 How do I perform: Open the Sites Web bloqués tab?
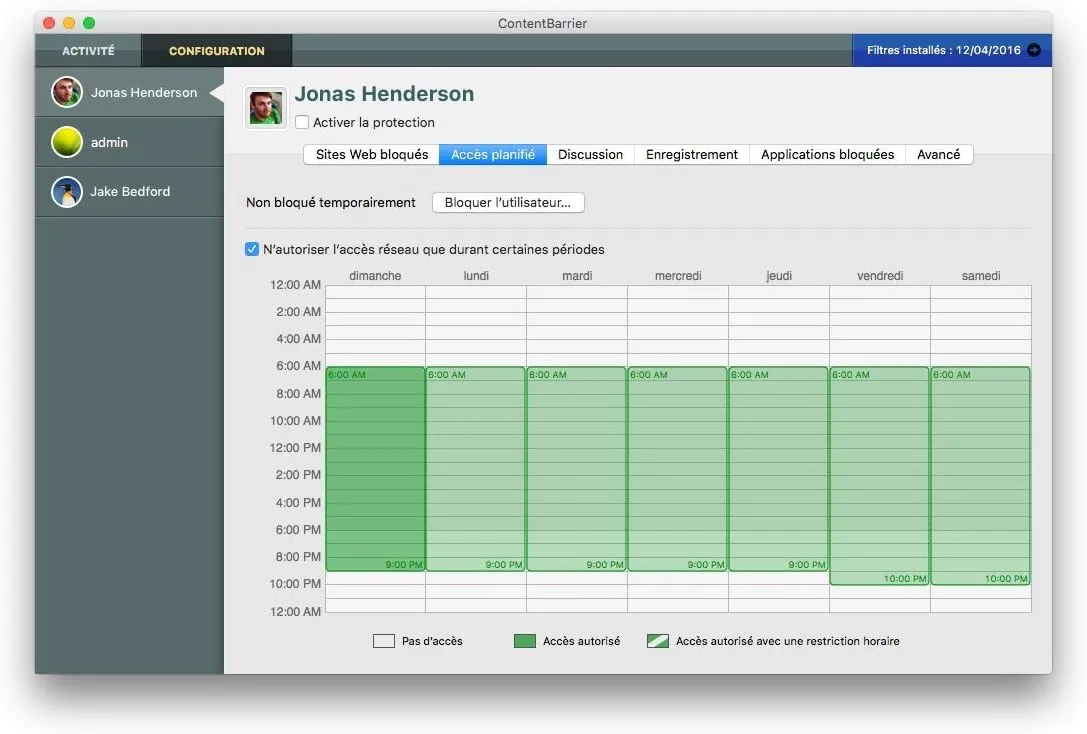pyautogui.click(x=371, y=154)
